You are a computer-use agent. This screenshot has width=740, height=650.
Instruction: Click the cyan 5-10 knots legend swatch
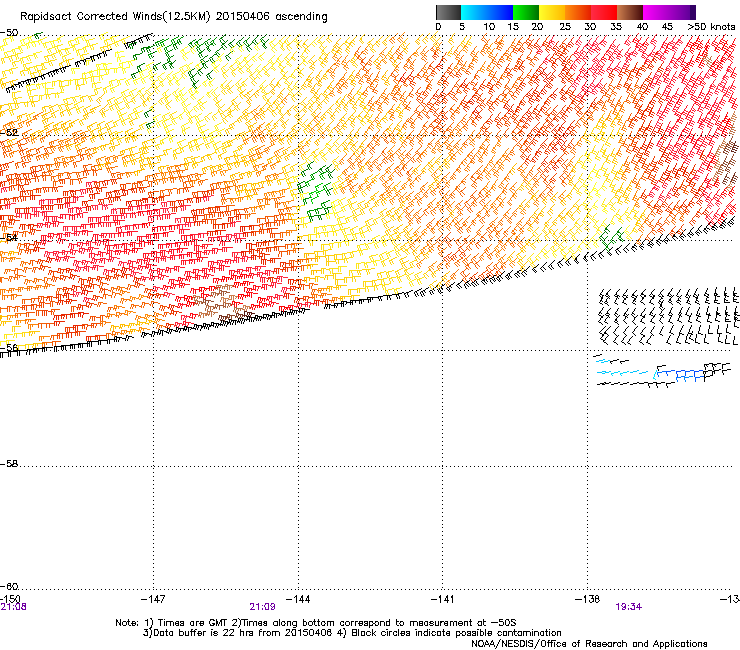coord(473,12)
